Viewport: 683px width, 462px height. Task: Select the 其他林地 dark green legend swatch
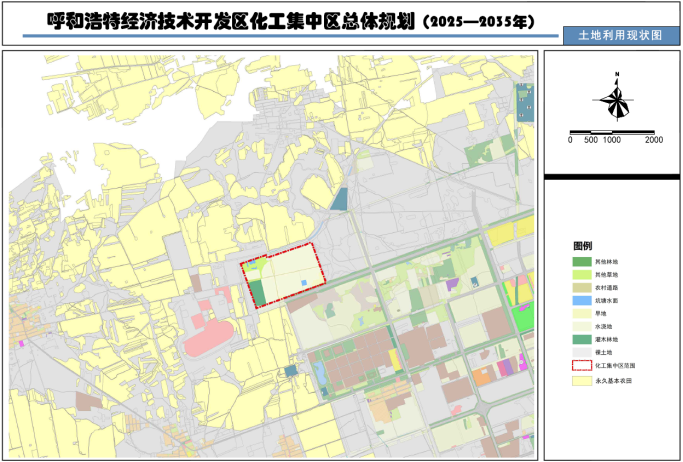580,262
